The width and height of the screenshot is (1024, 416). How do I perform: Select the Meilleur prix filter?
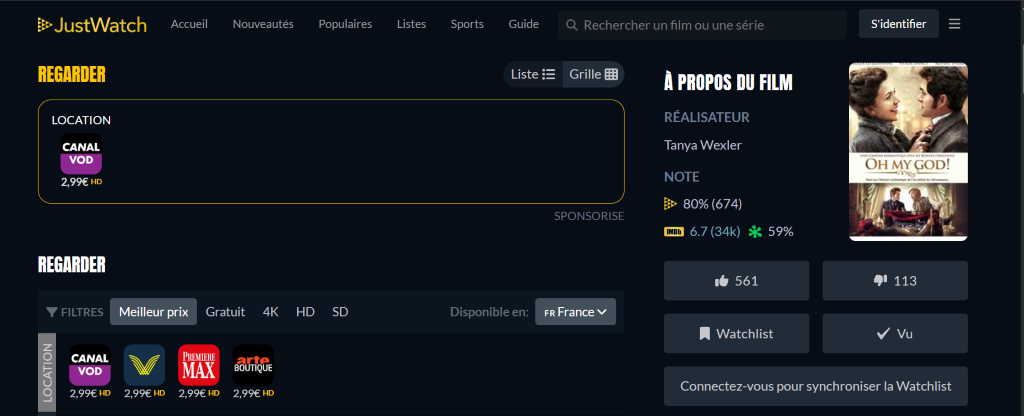(153, 312)
